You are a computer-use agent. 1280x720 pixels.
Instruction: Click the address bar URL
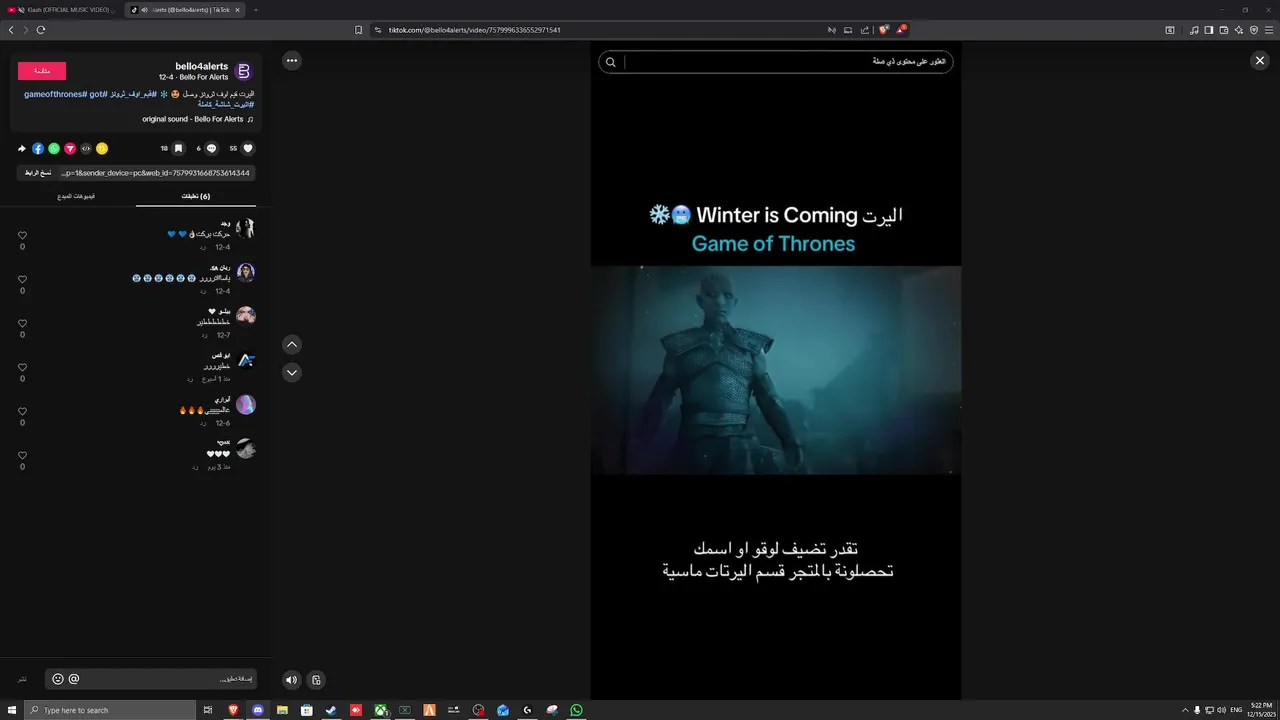click(475, 30)
